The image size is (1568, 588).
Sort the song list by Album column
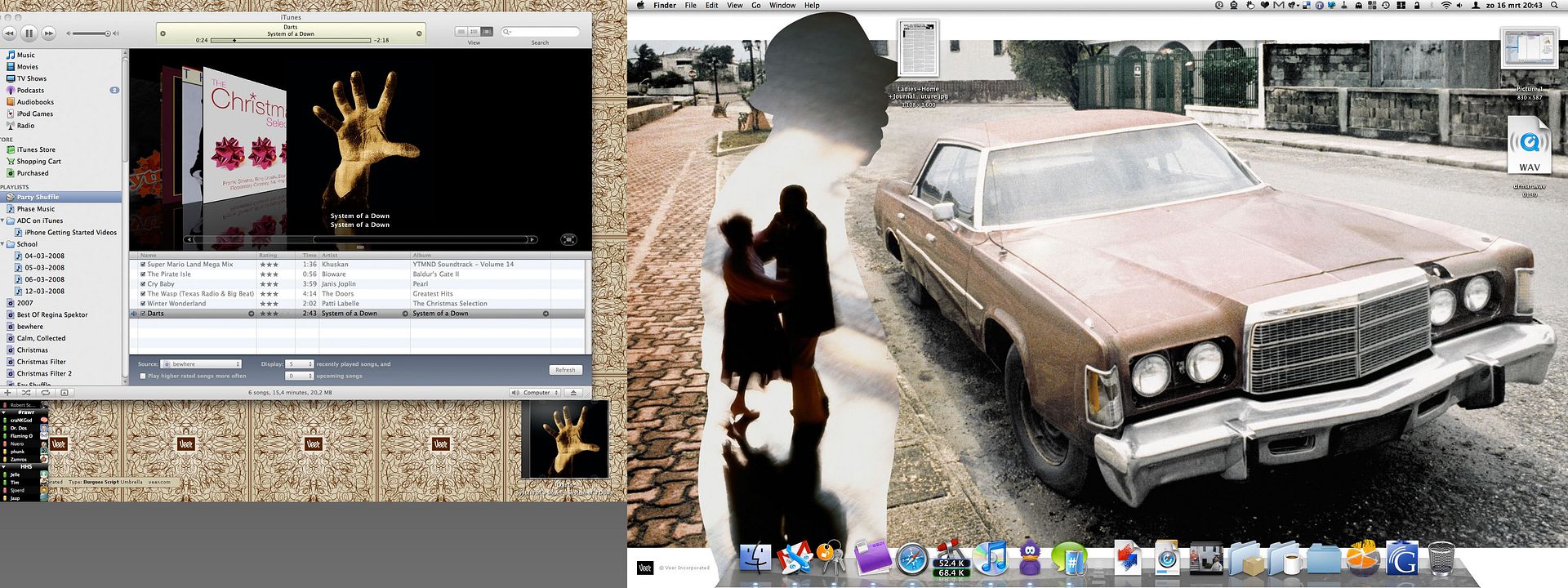click(x=480, y=255)
